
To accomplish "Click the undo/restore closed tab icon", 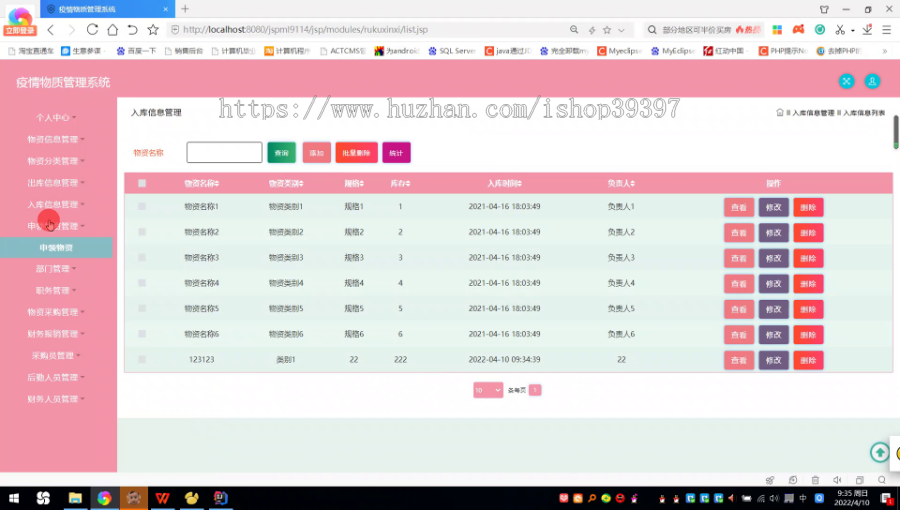I will [133, 30].
